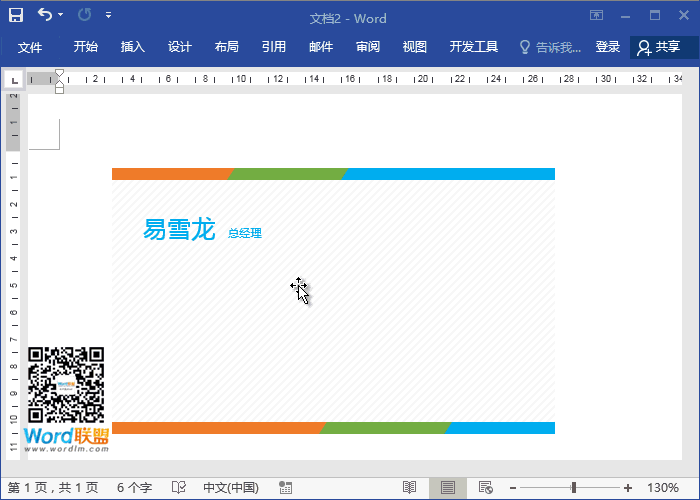
Task: Click the word count 6 个字
Action: (x=134, y=488)
